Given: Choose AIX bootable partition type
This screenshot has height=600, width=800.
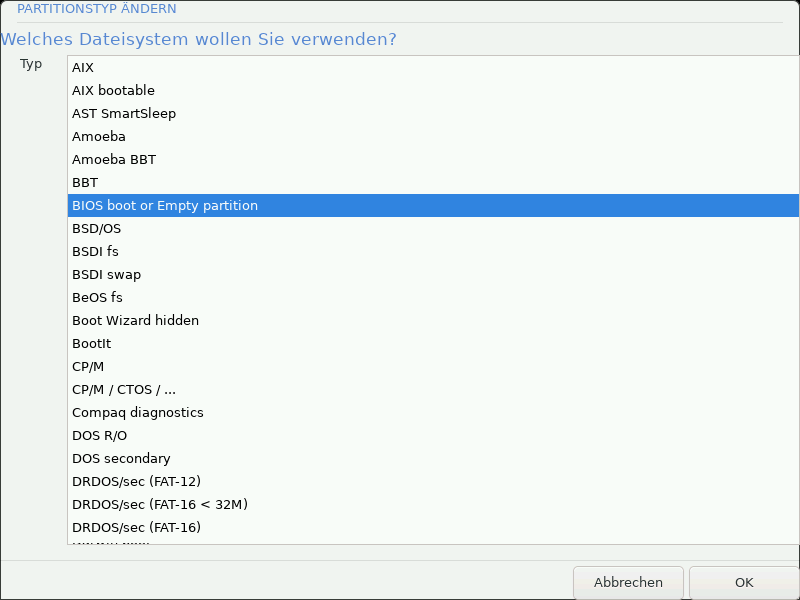Looking at the screenshot, I should point(113,90).
